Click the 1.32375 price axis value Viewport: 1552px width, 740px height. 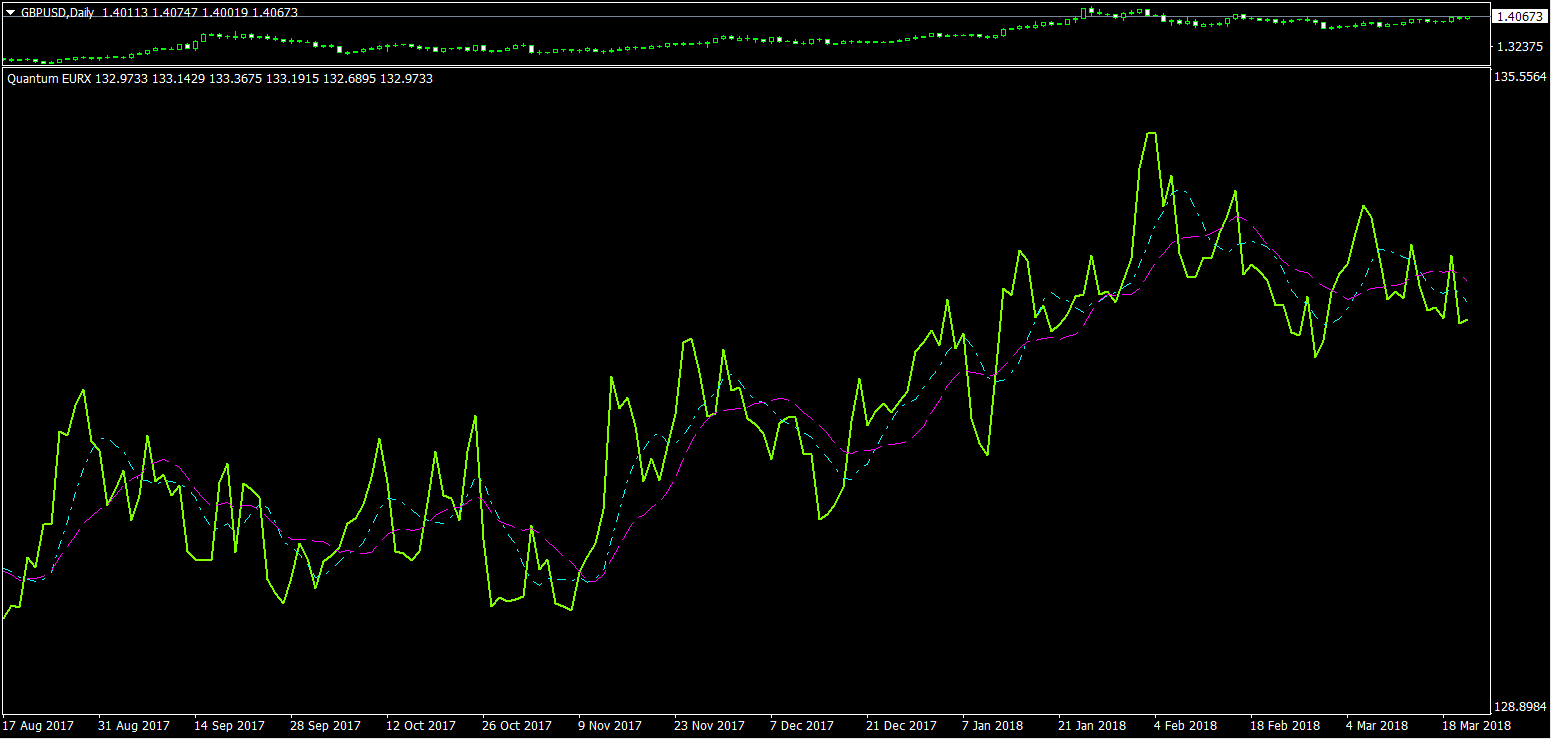[x=1518, y=46]
